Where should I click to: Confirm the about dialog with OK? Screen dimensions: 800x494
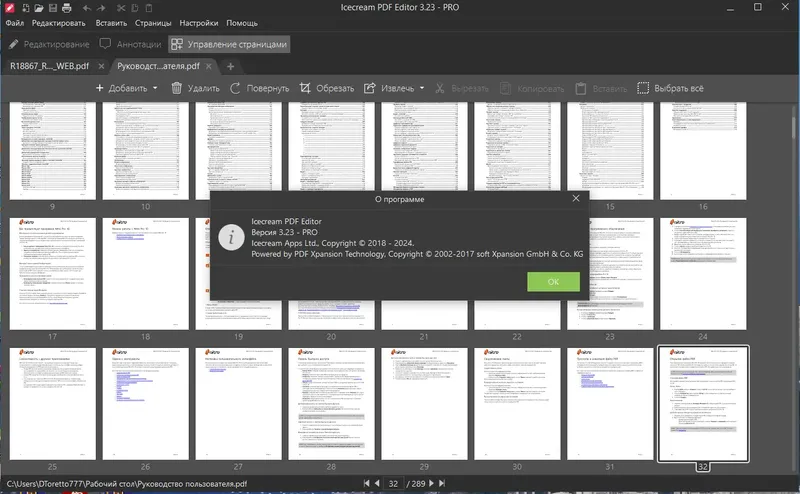tap(553, 282)
